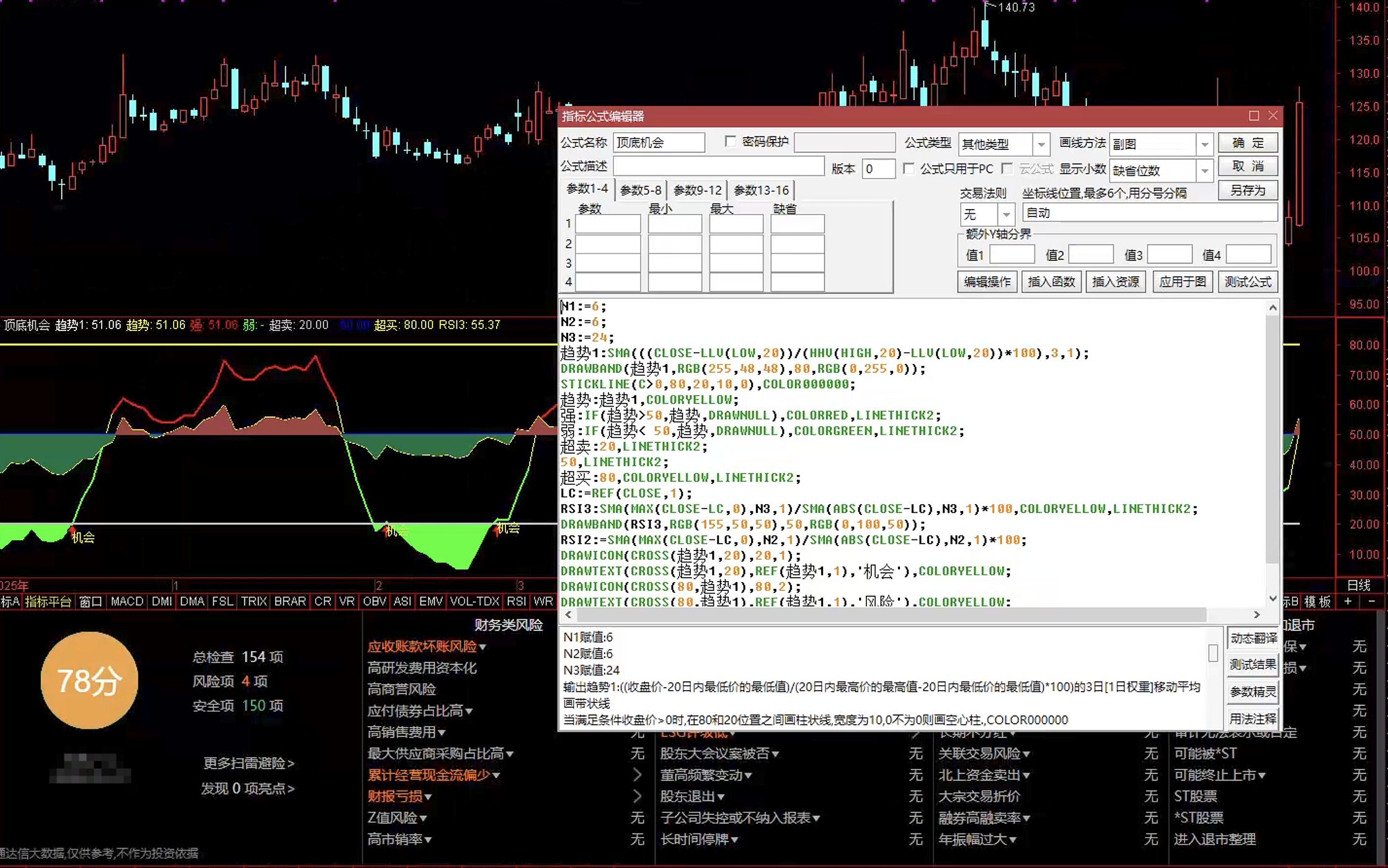Enable the 公式只用于PC checkbox
The image size is (1388, 868).
point(909,169)
